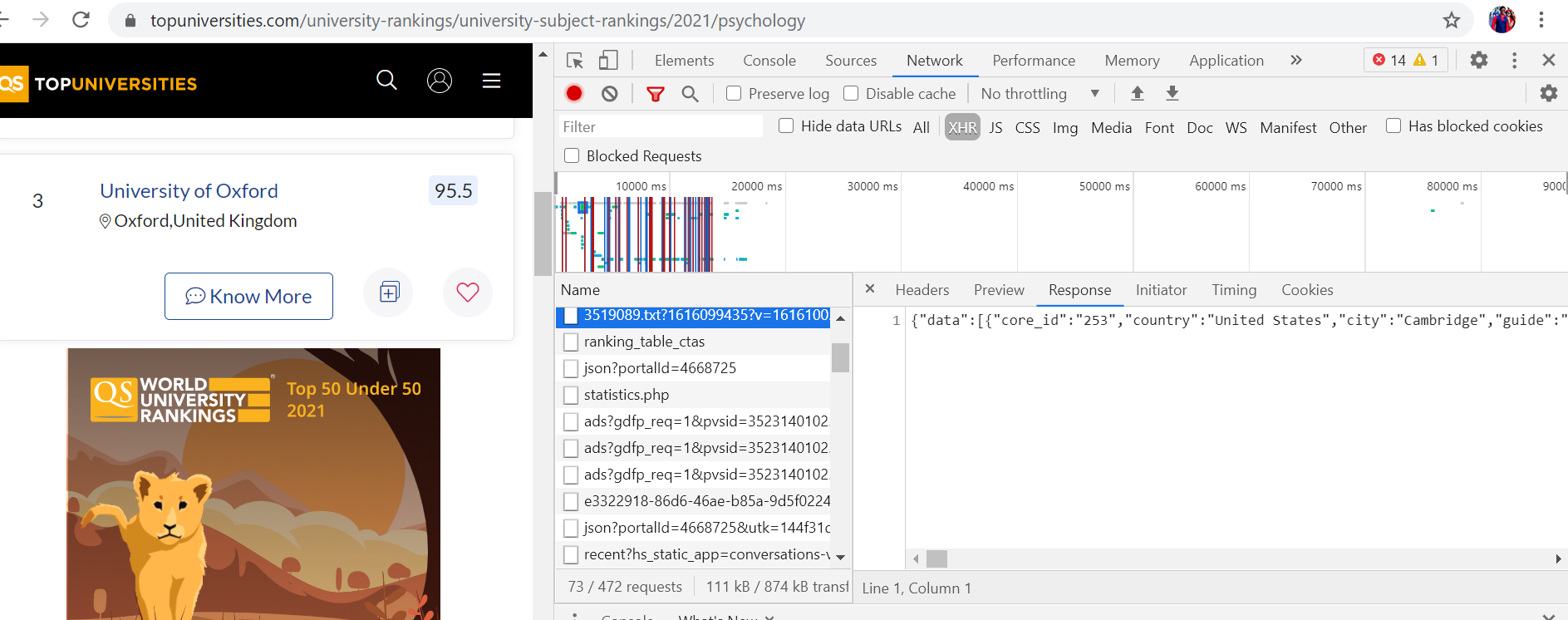This screenshot has width=1568, height=620.
Task: Click the Know More button
Action: tap(248, 296)
